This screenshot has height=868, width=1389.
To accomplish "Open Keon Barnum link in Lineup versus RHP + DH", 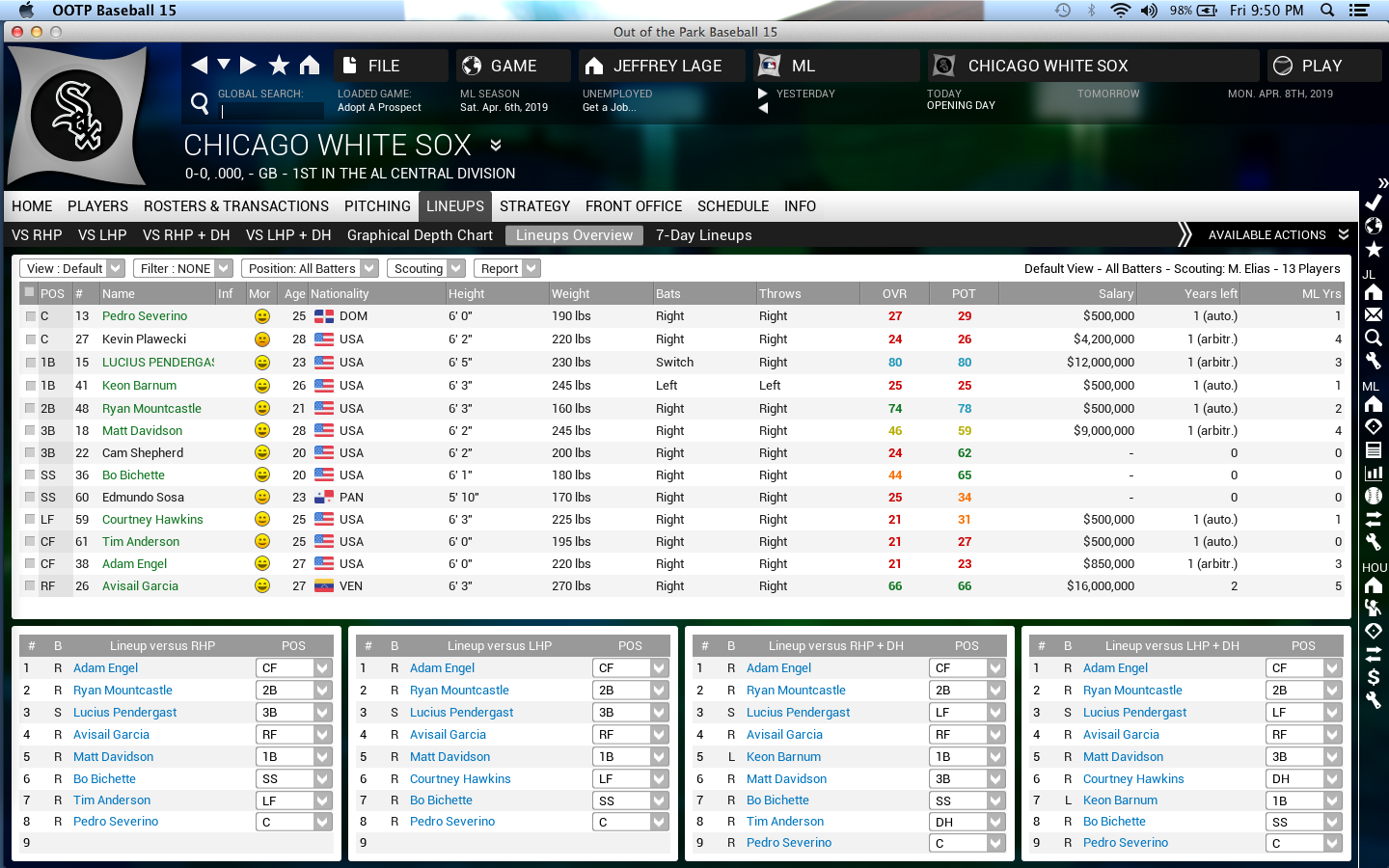I will point(783,757).
